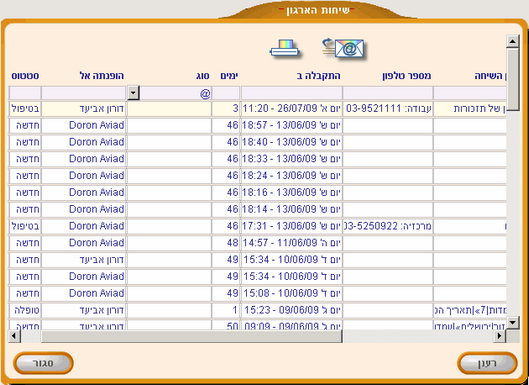This screenshot has width=529, height=385.
Task: Sort by הופנתה אל column header
Action: (101, 76)
